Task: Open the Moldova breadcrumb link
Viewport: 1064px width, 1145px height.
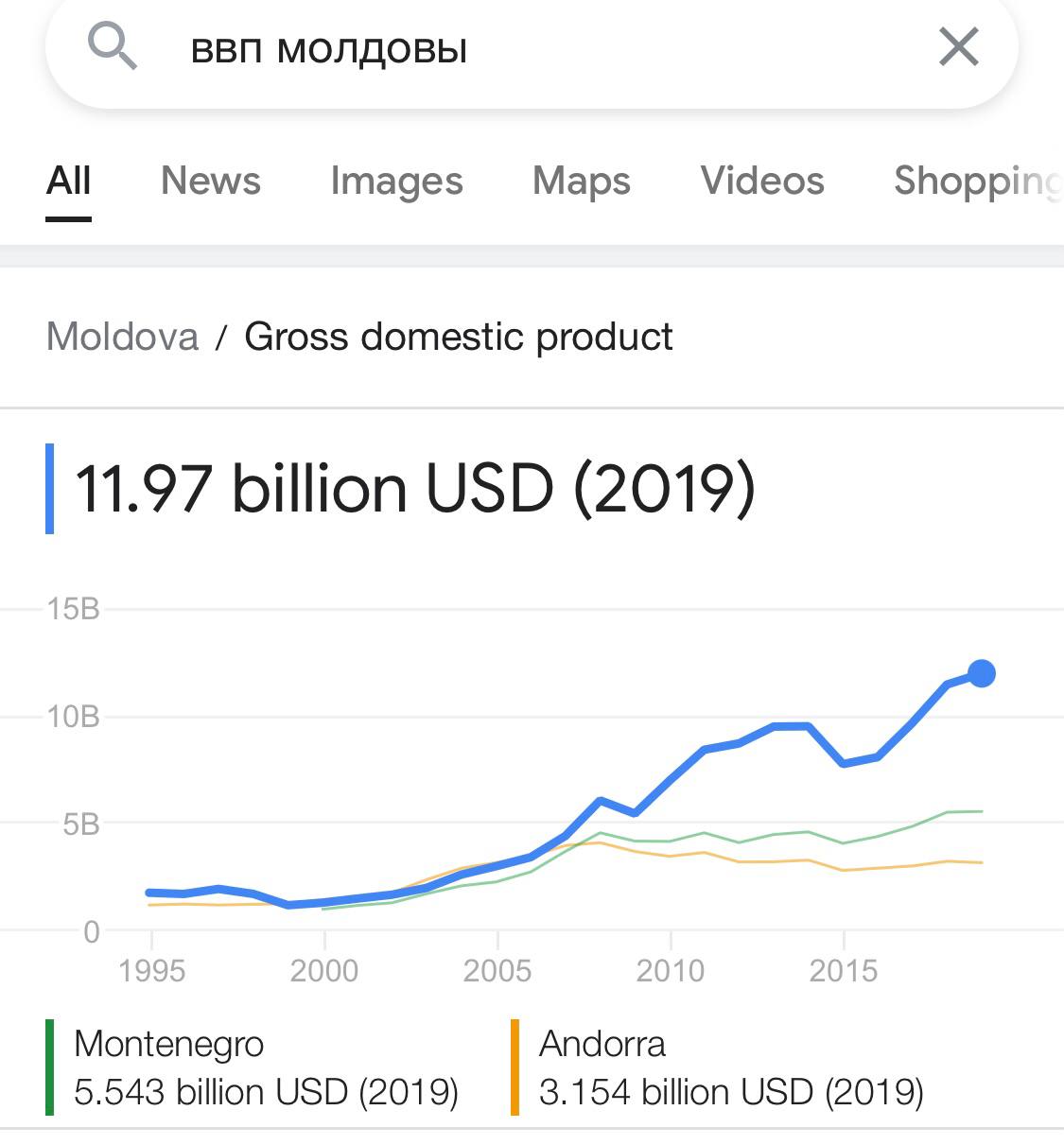Action: point(123,337)
